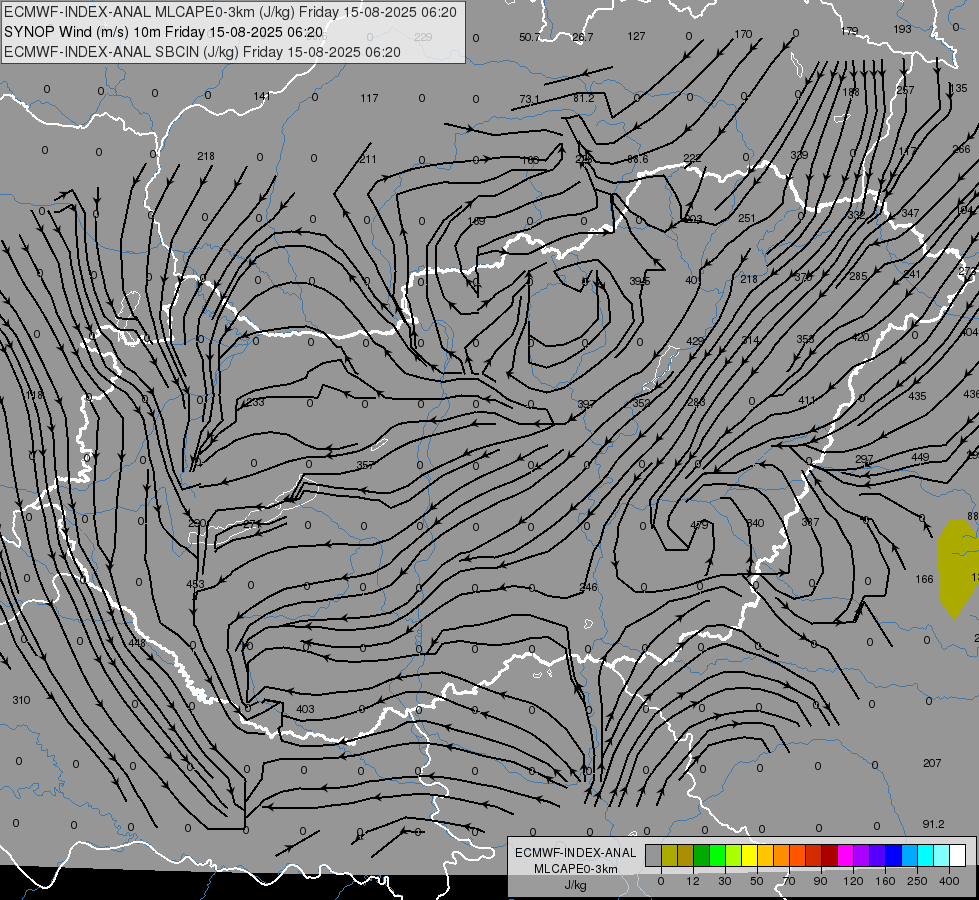This screenshot has width=979, height=900.
Task: Click the legend title ECMWF-INDEX-ANAL
Action: click(x=576, y=853)
